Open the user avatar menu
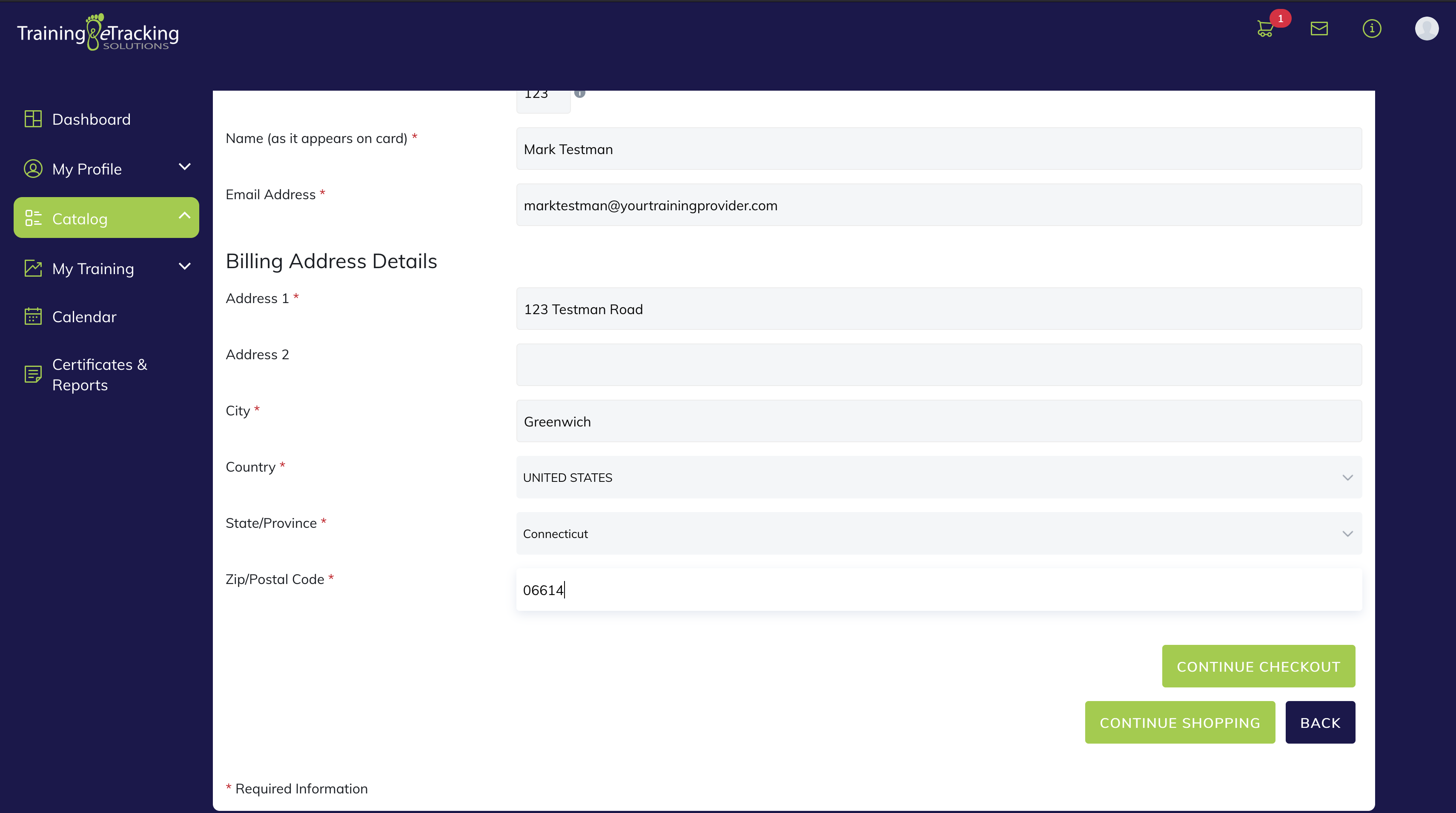1456x813 pixels. tap(1426, 28)
